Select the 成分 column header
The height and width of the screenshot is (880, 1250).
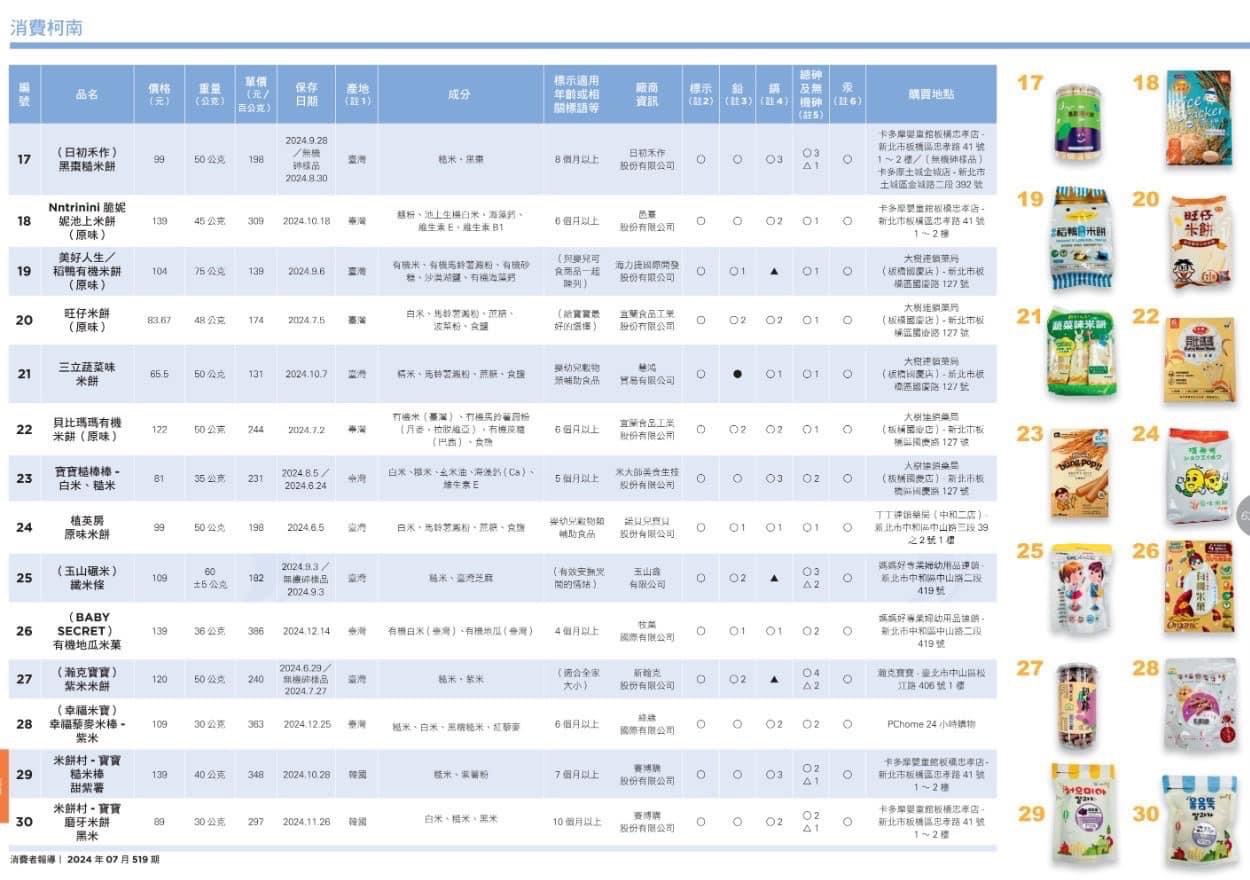pyautogui.click(x=459, y=95)
